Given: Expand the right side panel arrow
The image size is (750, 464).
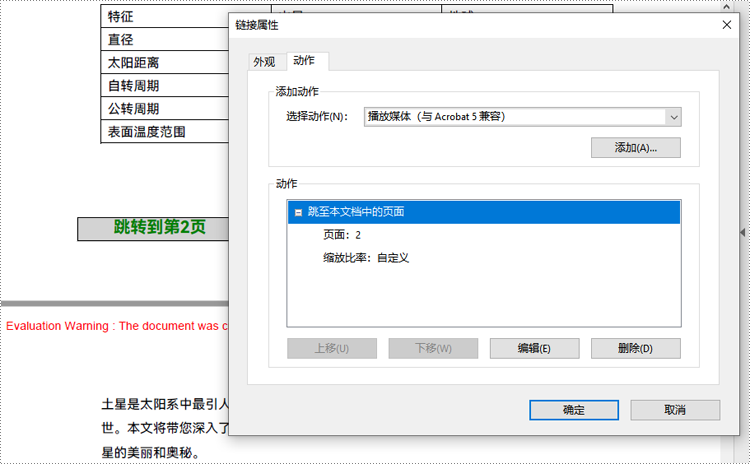Looking at the screenshot, I should coord(742,232).
